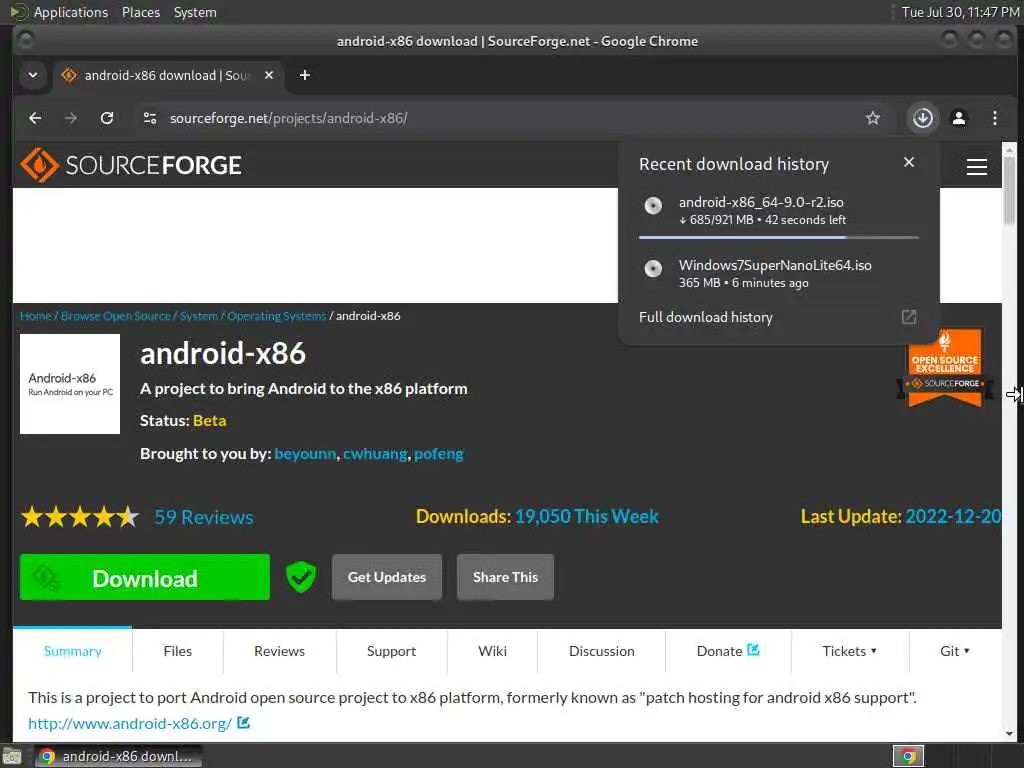Open site information icon in address bar
This screenshot has height=768, width=1024.
click(x=150, y=118)
